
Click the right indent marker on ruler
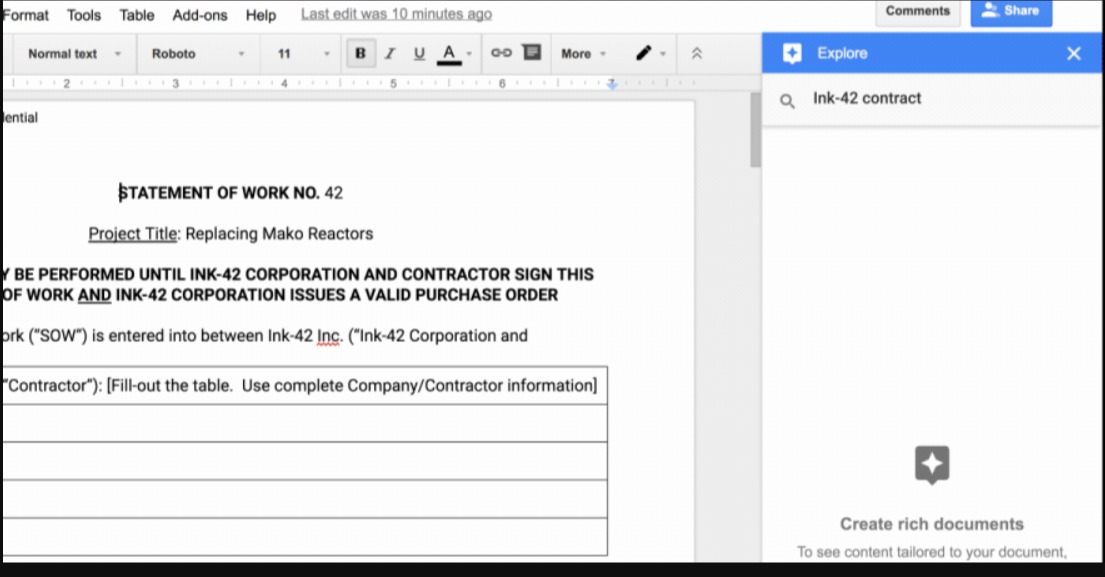612,85
